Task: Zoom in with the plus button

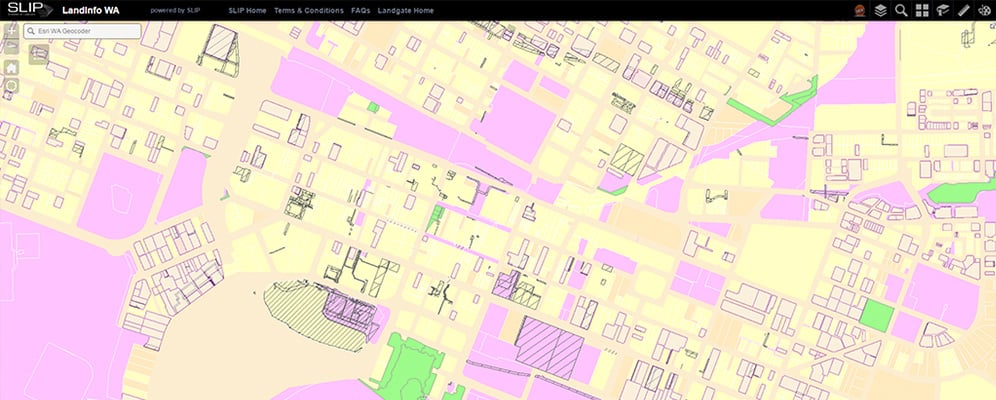Action: (11, 32)
